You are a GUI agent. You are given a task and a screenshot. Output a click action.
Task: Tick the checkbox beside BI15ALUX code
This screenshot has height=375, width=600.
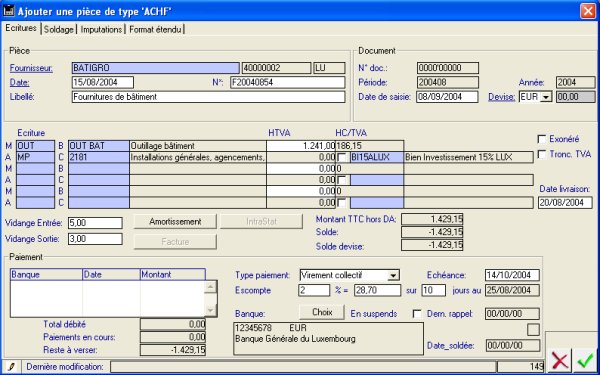coord(342,157)
